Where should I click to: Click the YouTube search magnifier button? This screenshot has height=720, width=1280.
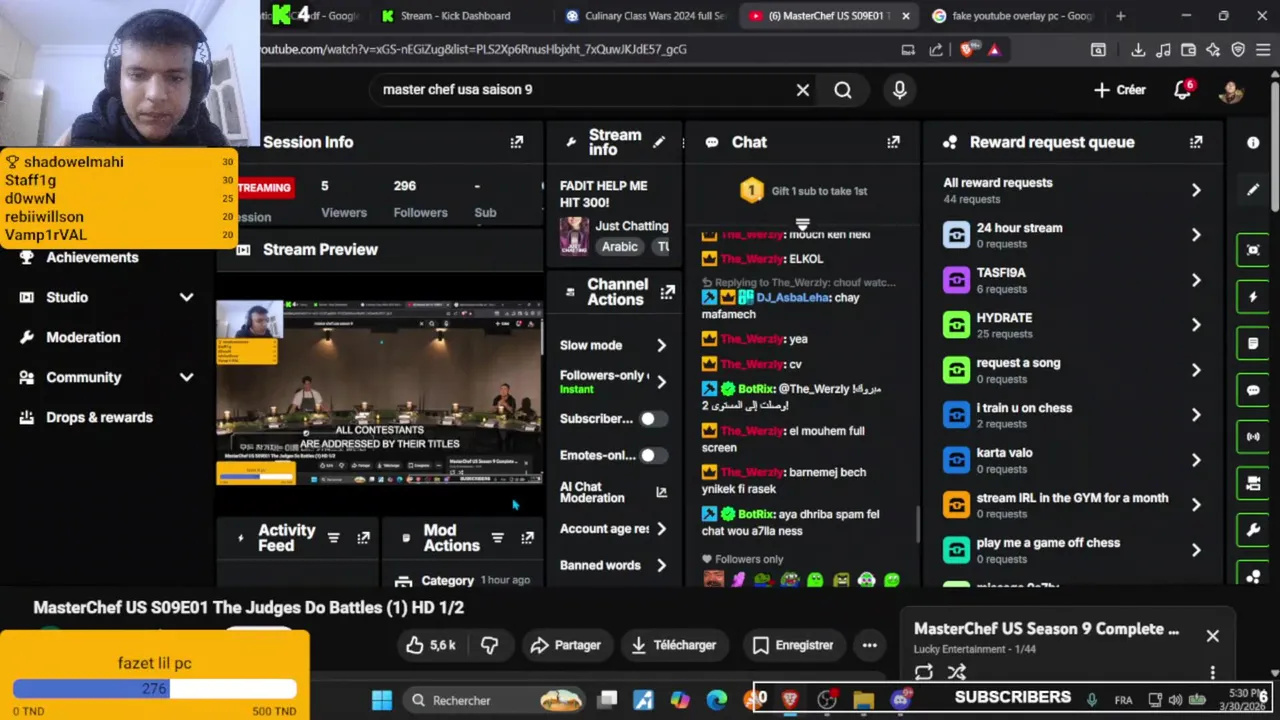pyautogui.click(x=843, y=90)
